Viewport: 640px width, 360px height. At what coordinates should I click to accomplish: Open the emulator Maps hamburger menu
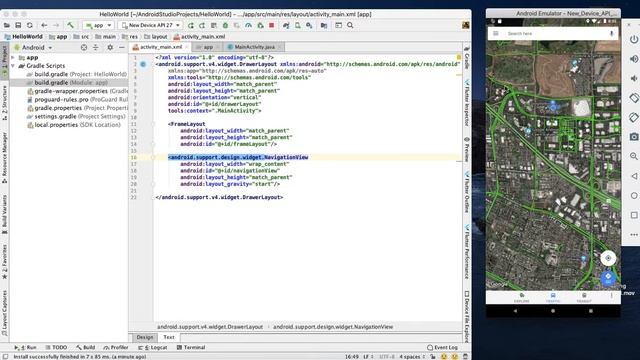tap(496, 33)
